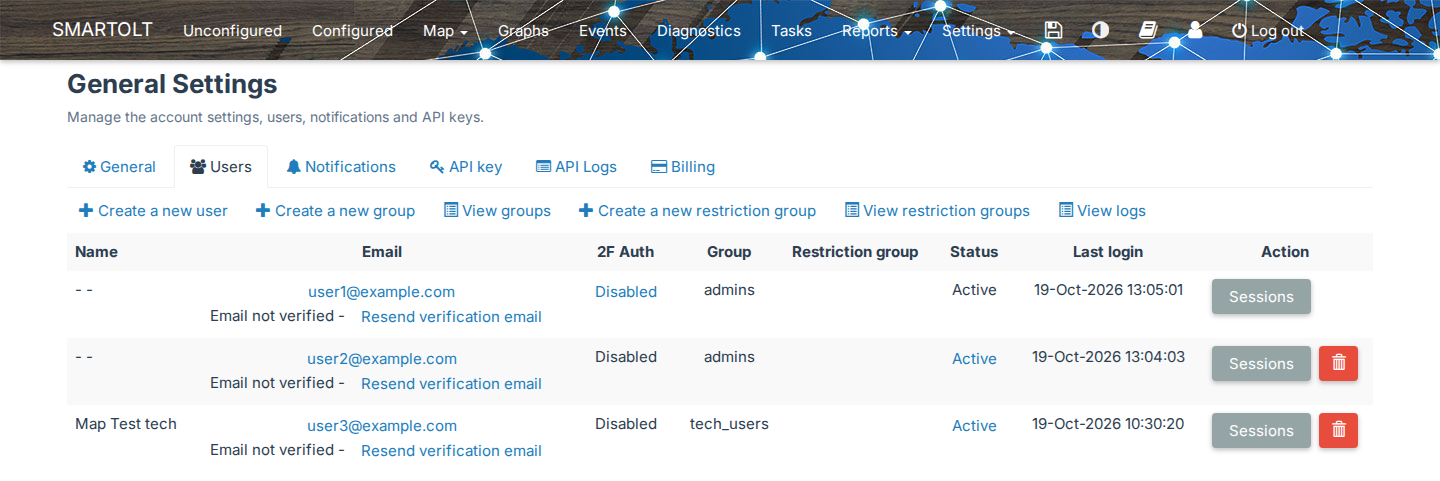Open the user profile icon

pos(1195,30)
